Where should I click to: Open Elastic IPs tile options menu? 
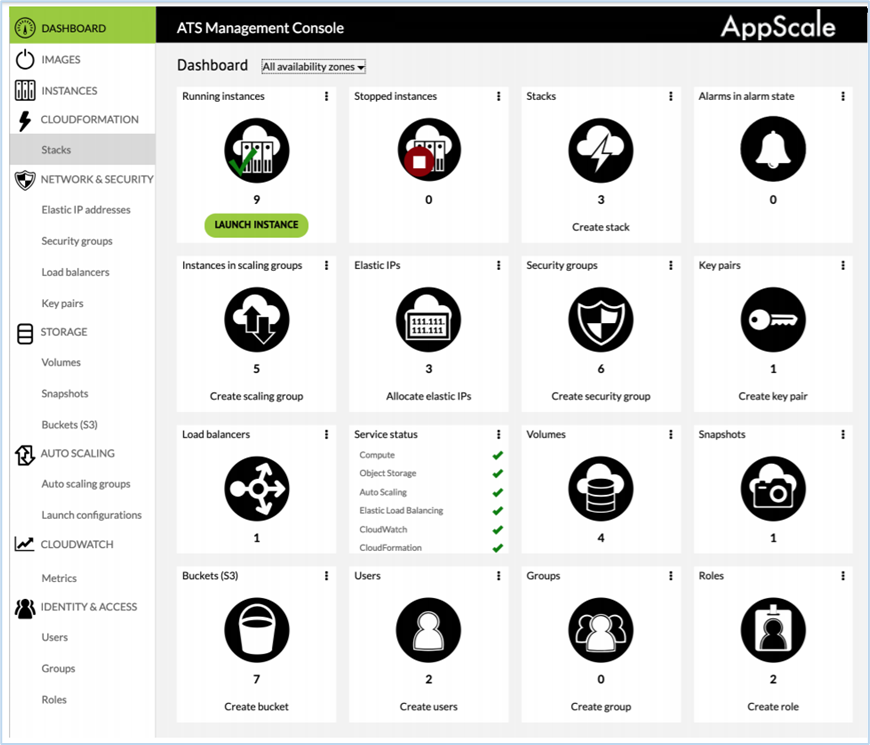498,265
